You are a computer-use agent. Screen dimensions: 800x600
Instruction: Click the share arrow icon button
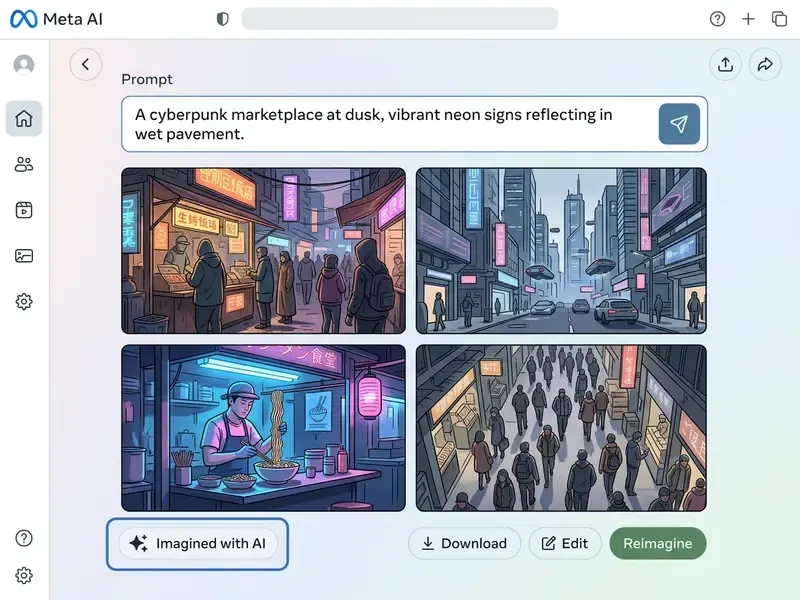(x=765, y=64)
